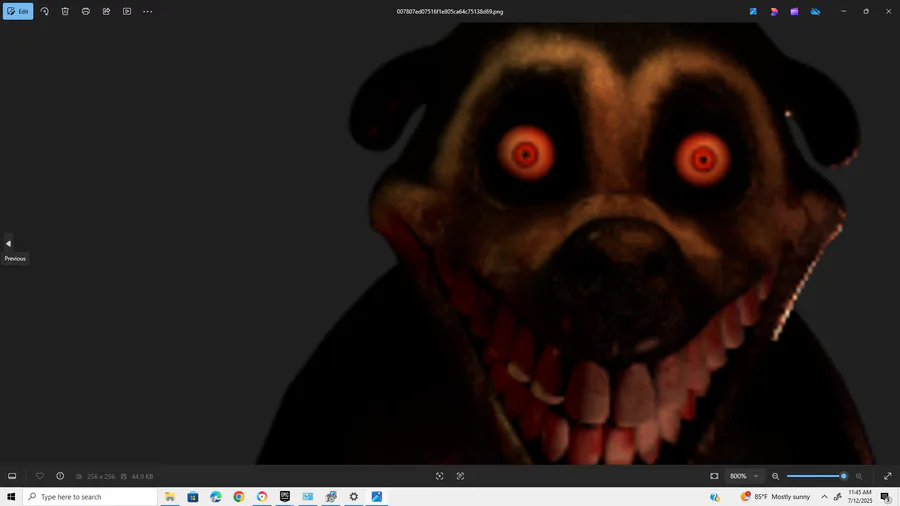Zoom in with the plus magnifier

[859, 476]
